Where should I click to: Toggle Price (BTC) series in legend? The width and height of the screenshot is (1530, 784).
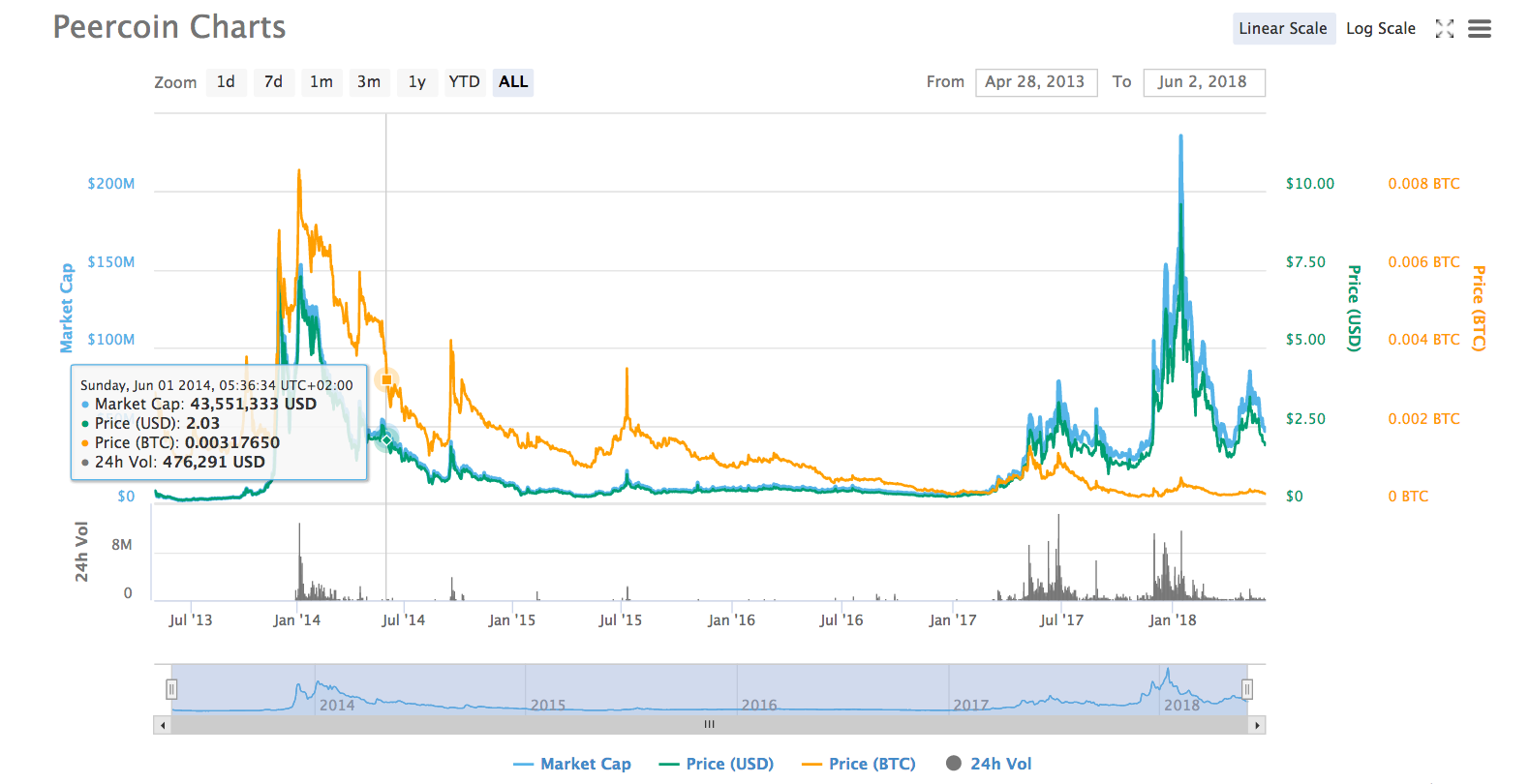click(859, 764)
